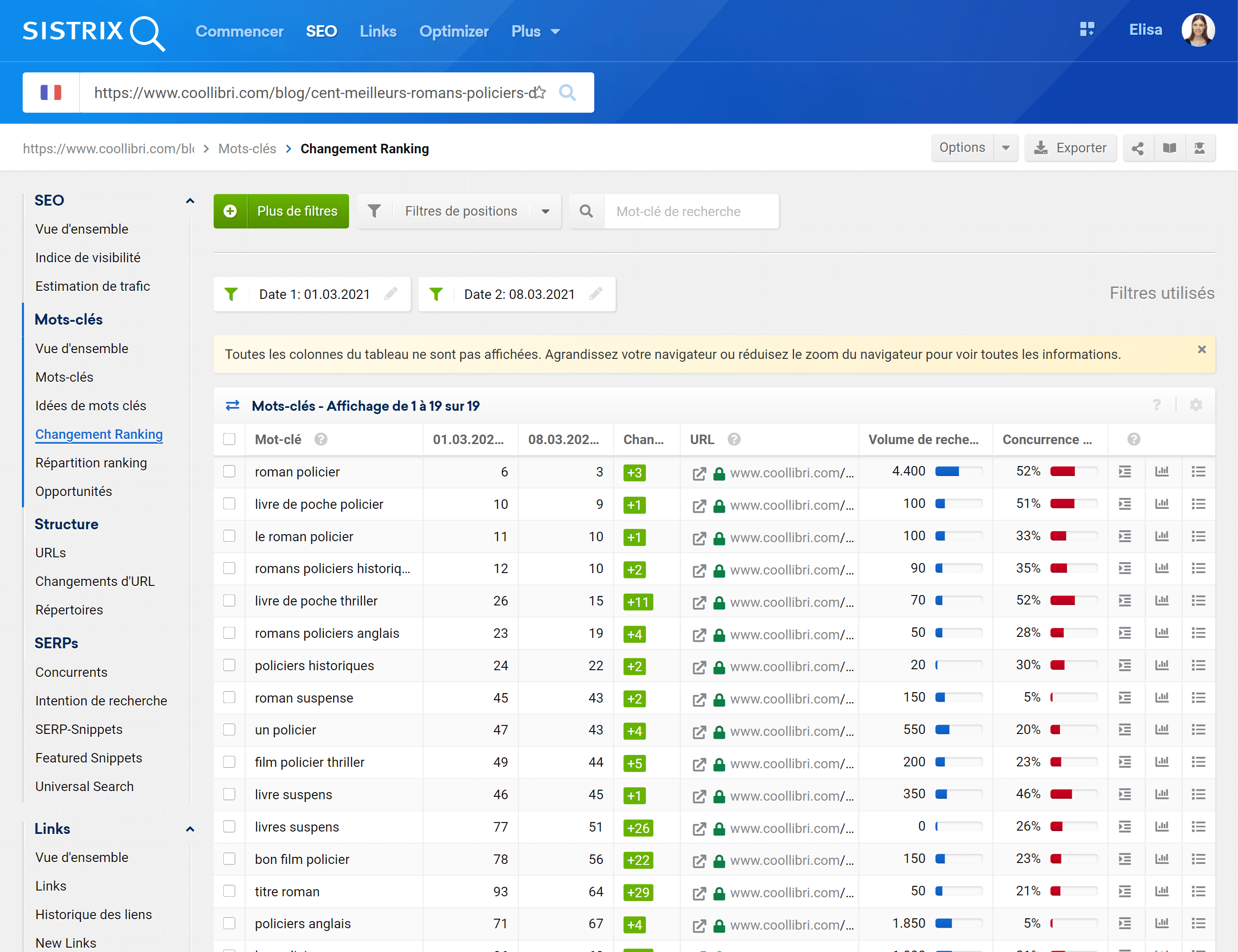The height and width of the screenshot is (952, 1238).
Task: Check the livre de poche policier checkbox
Action: 229,504
